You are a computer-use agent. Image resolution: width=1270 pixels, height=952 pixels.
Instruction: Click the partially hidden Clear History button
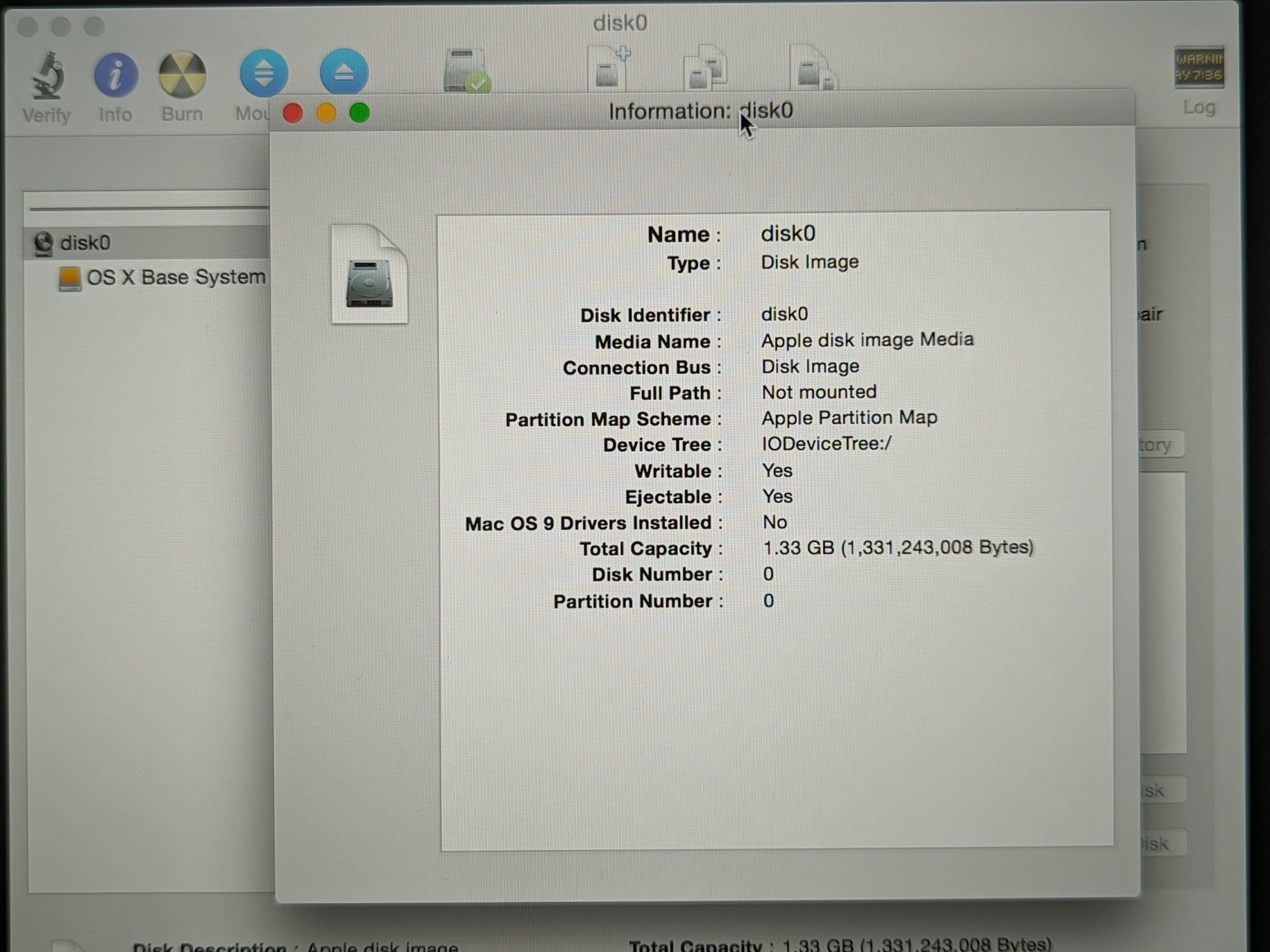pos(1160,445)
